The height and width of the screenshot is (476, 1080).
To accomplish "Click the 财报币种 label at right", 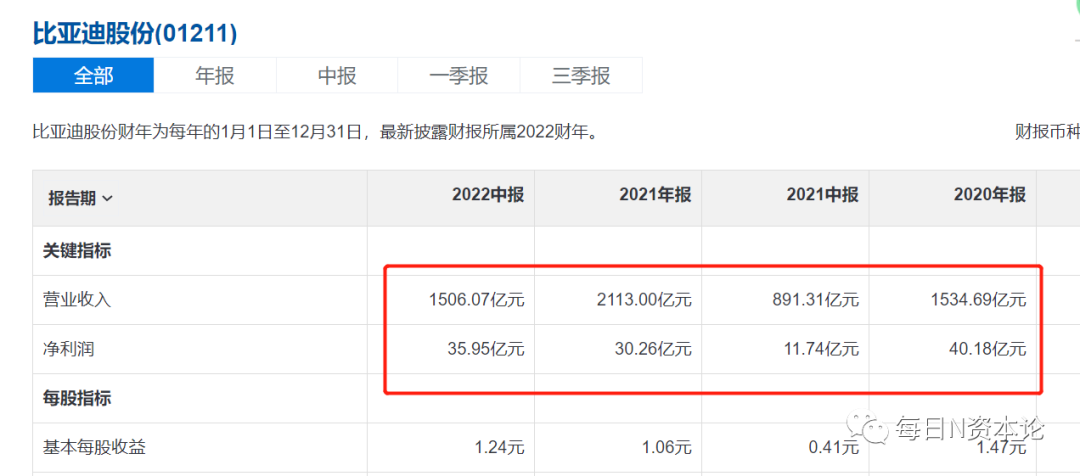I will (x=1047, y=131).
